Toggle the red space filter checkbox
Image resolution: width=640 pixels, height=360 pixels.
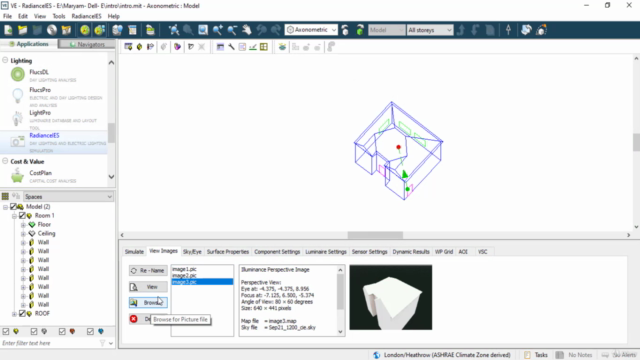62,331
